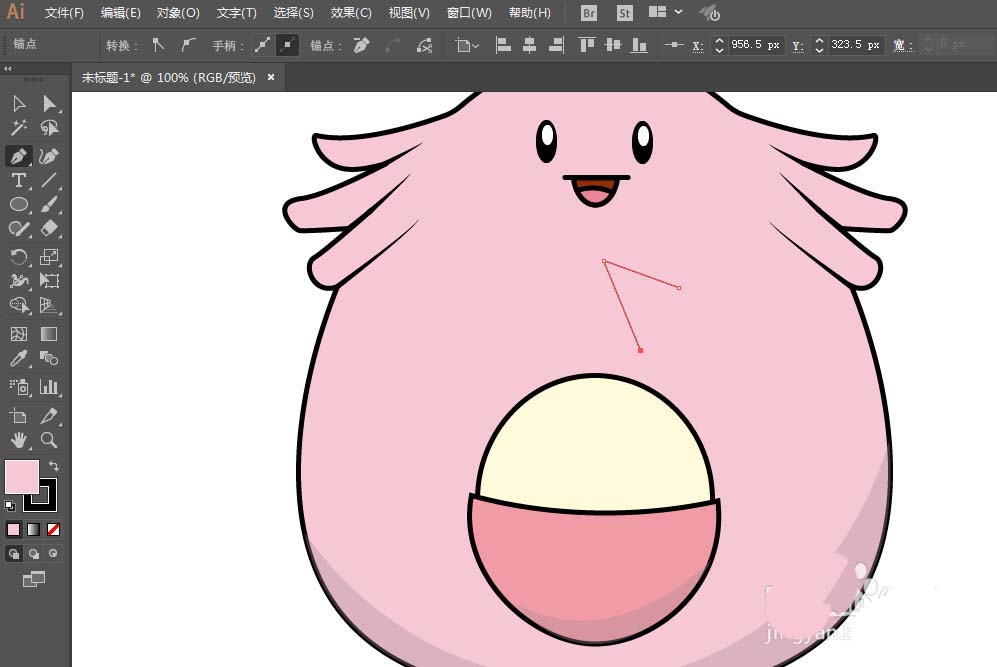
Task: Select the Column Graph tool
Action: point(49,387)
